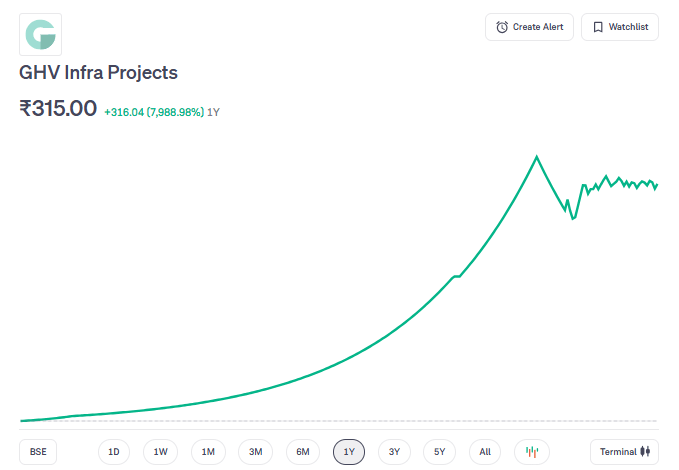Switch to candlestick chart view
Screen dimensions: 679x470
coord(532,452)
